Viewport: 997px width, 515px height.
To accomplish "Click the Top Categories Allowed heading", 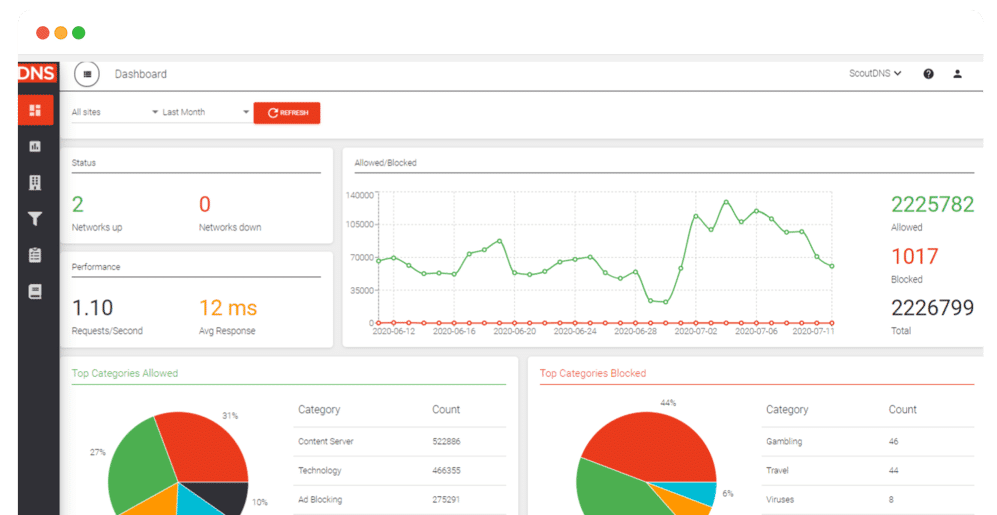I will pyautogui.click(x=125, y=373).
